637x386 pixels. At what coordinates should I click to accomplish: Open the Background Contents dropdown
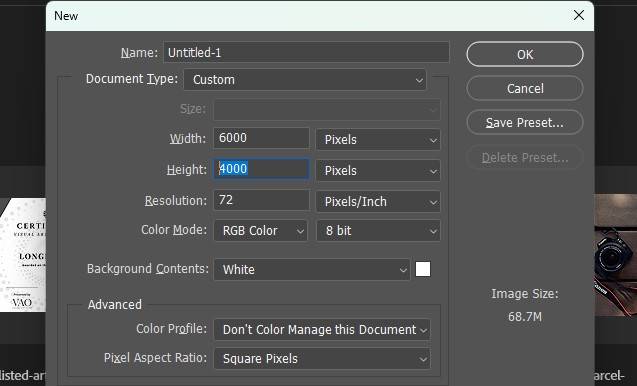[x=312, y=270]
